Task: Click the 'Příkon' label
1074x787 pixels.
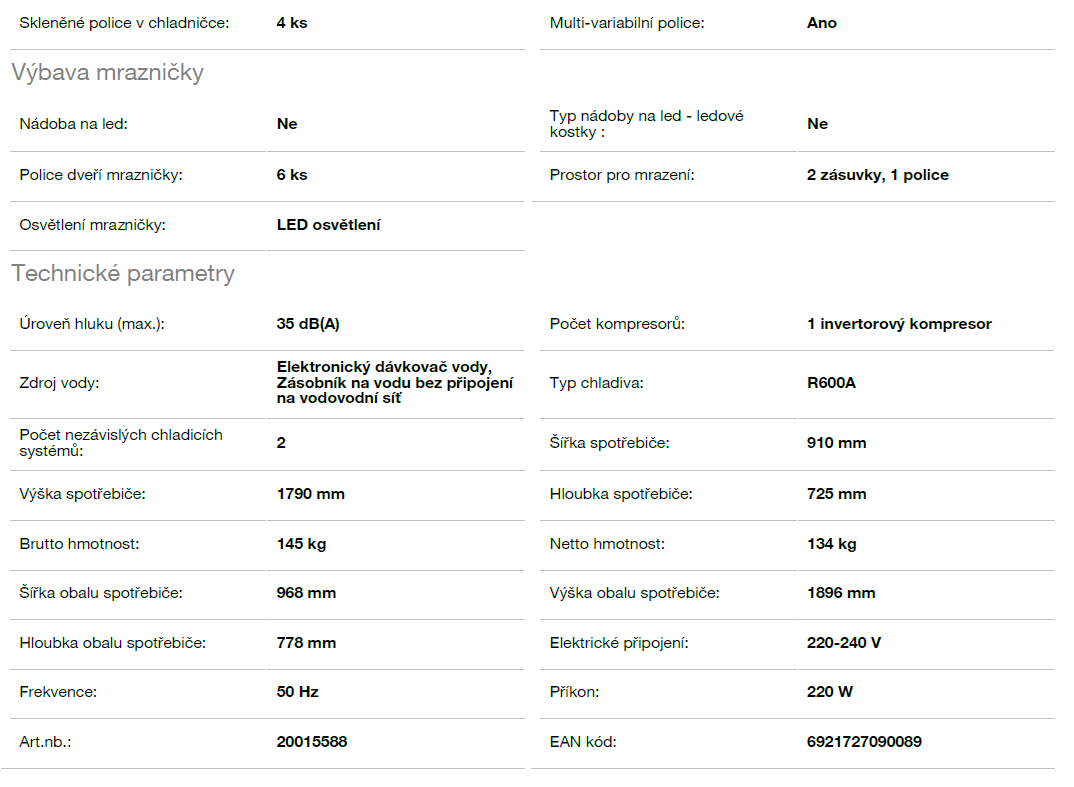Action: pyautogui.click(x=574, y=692)
